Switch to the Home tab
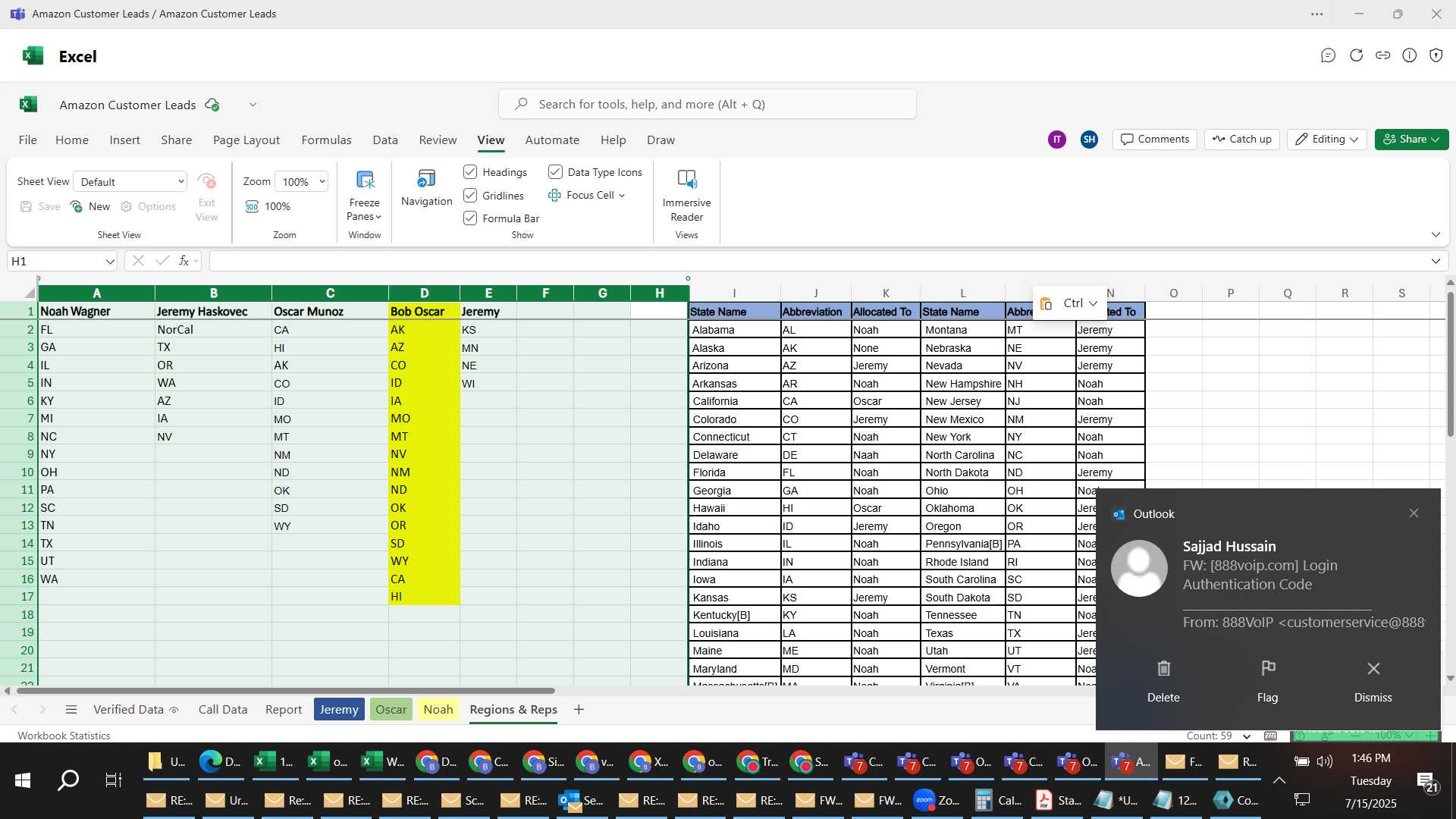This screenshot has height=819, width=1456. click(x=72, y=140)
